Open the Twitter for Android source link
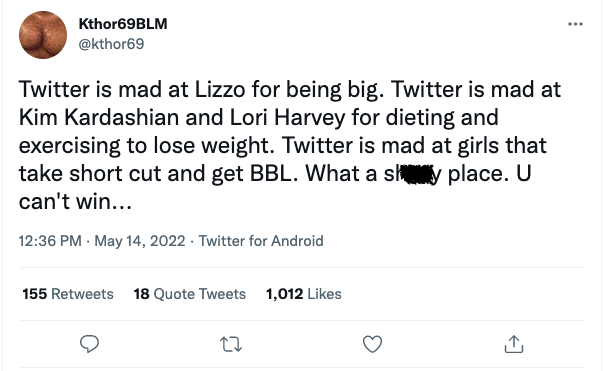The height and width of the screenshot is (371, 604). point(261,241)
